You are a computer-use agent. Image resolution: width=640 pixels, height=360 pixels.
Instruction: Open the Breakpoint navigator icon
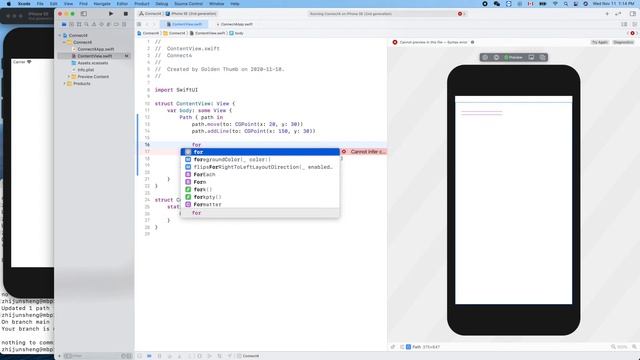116,24
